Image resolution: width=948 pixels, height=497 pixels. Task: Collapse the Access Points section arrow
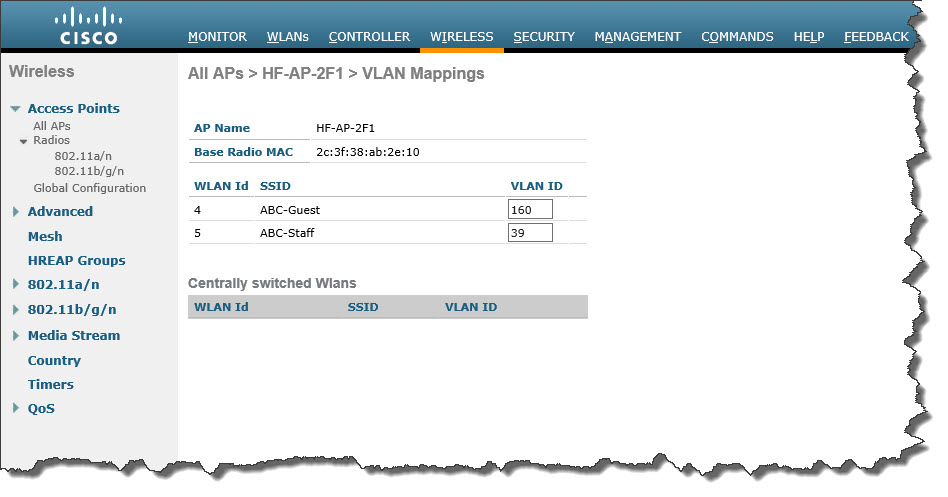click(16, 109)
